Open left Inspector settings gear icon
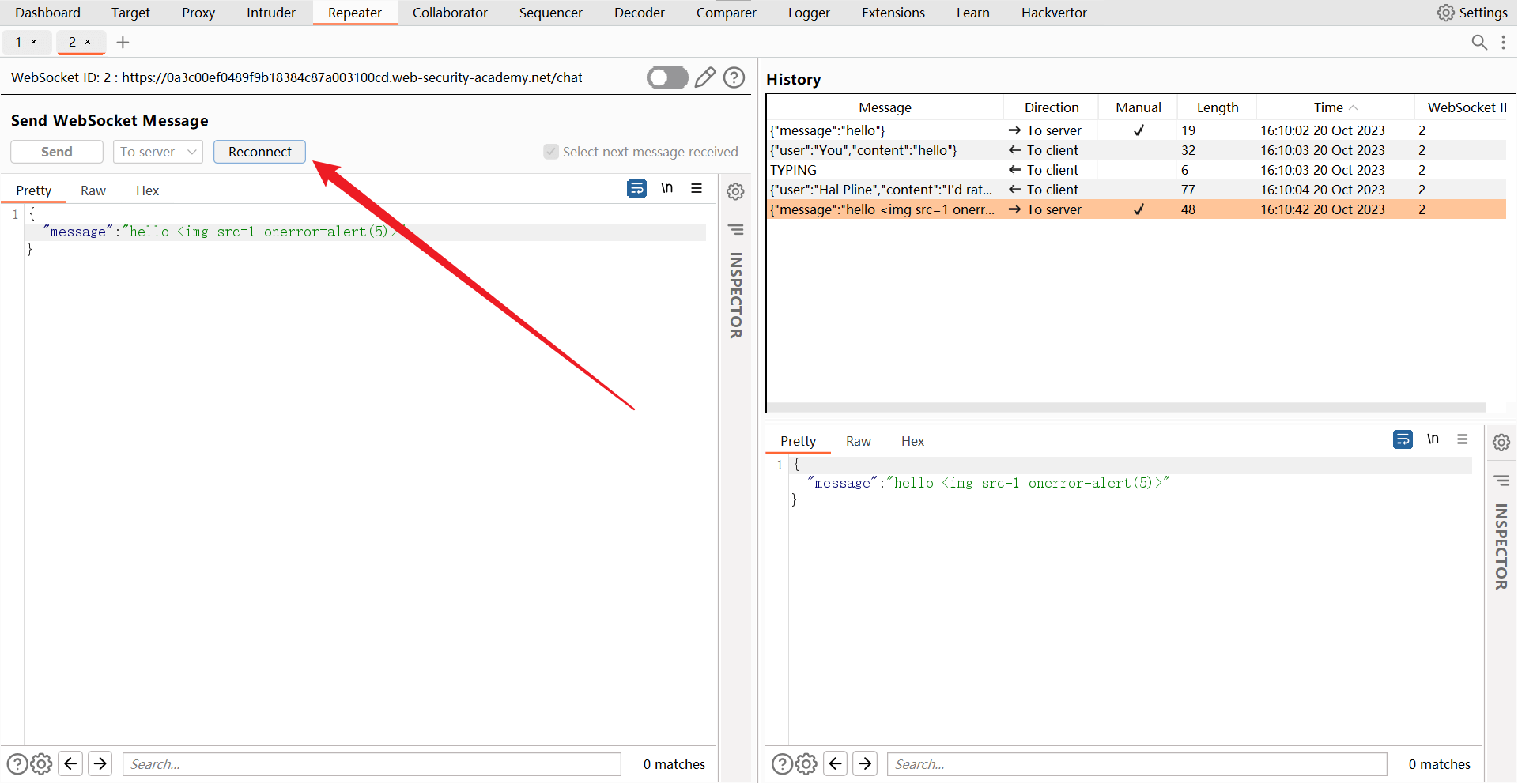1518x784 pixels. pos(735,191)
